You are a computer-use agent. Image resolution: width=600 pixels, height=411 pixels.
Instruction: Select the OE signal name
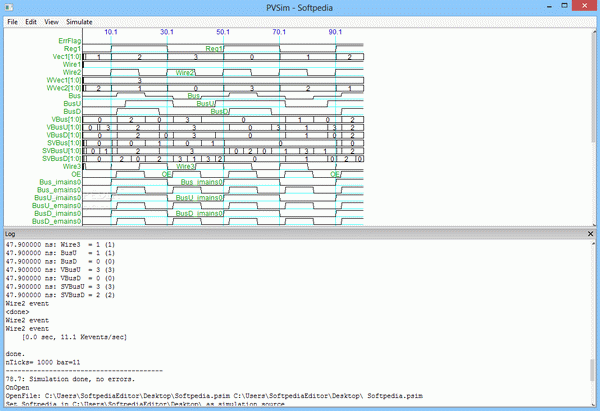click(x=76, y=174)
